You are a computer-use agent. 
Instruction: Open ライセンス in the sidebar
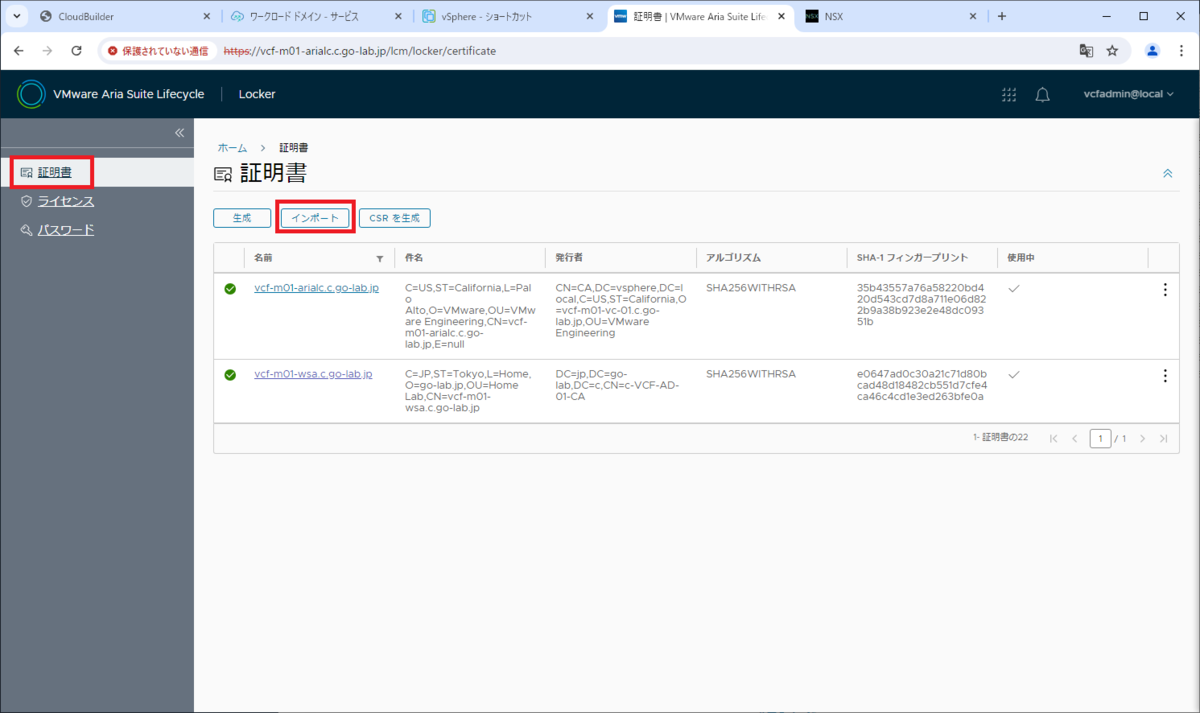click(x=66, y=201)
